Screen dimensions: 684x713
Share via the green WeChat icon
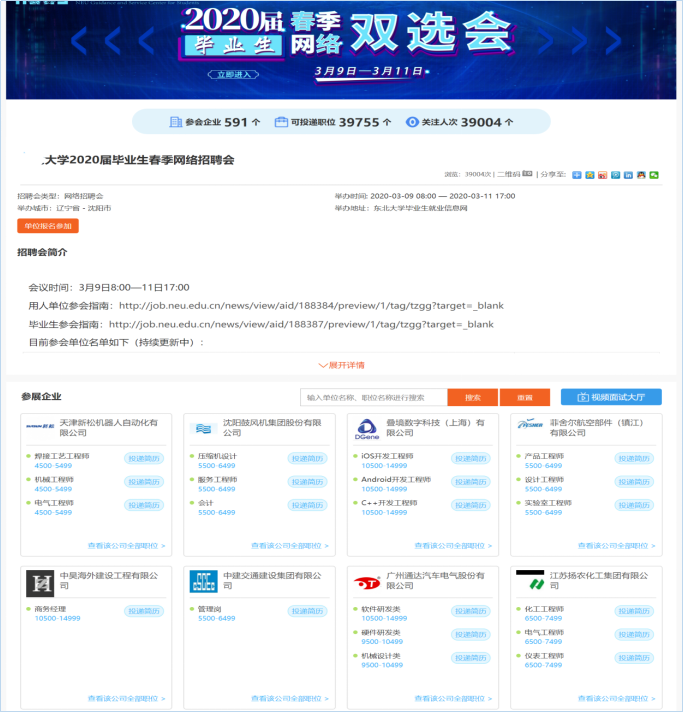[x=654, y=174]
